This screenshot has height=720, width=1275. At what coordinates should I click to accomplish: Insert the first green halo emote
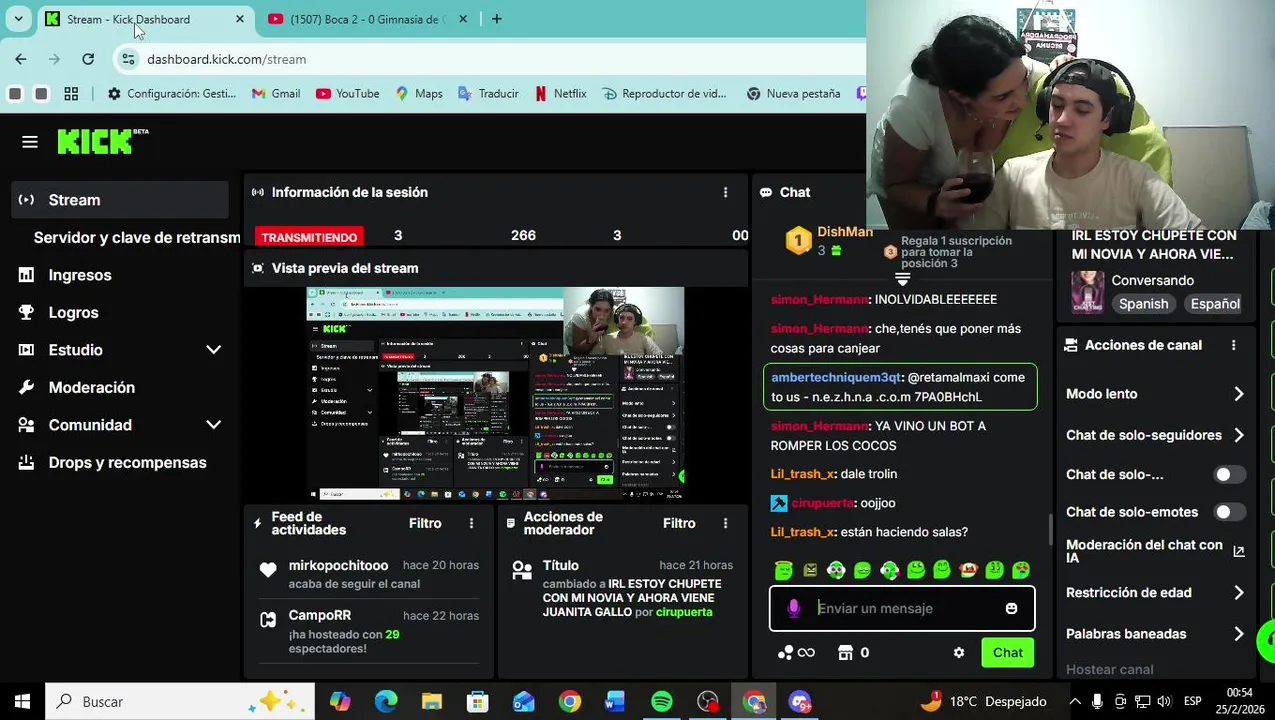(x=784, y=570)
